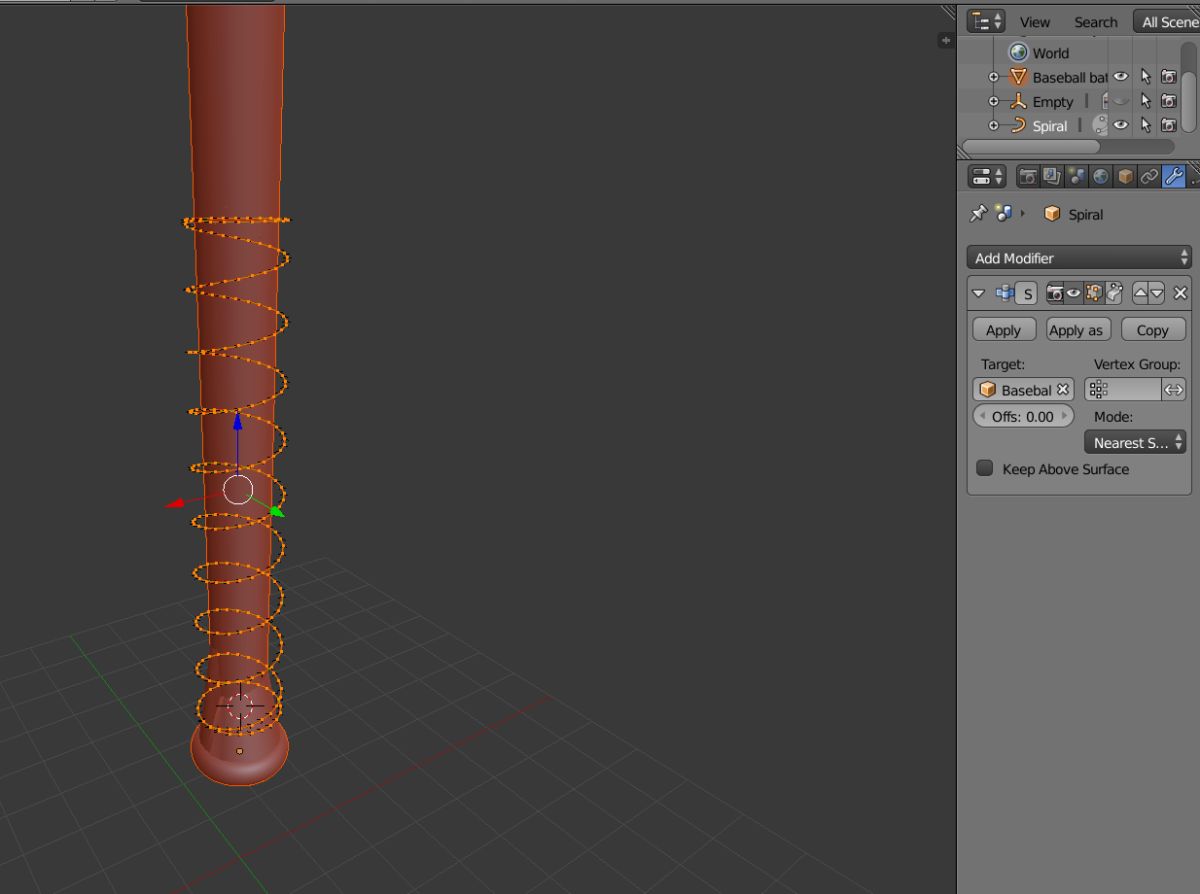Viewport: 1200px width, 894px height.
Task: Open the All Scenes display mode dropdown
Action: (1167, 21)
